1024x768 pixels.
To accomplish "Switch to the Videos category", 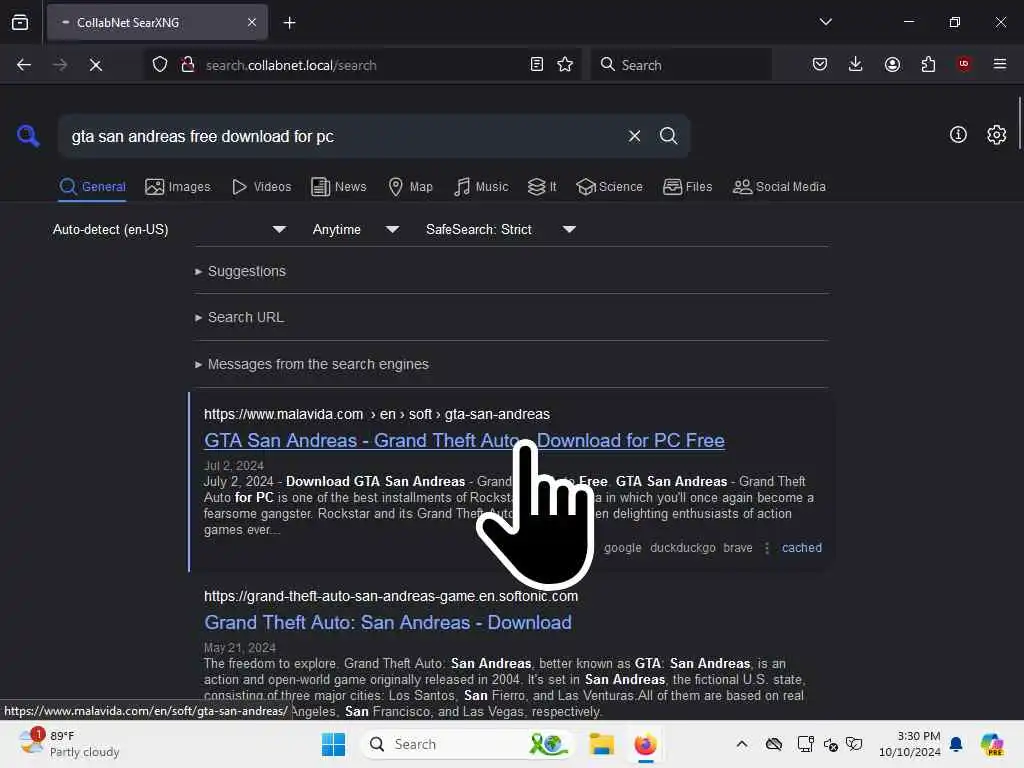I will [261, 187].
